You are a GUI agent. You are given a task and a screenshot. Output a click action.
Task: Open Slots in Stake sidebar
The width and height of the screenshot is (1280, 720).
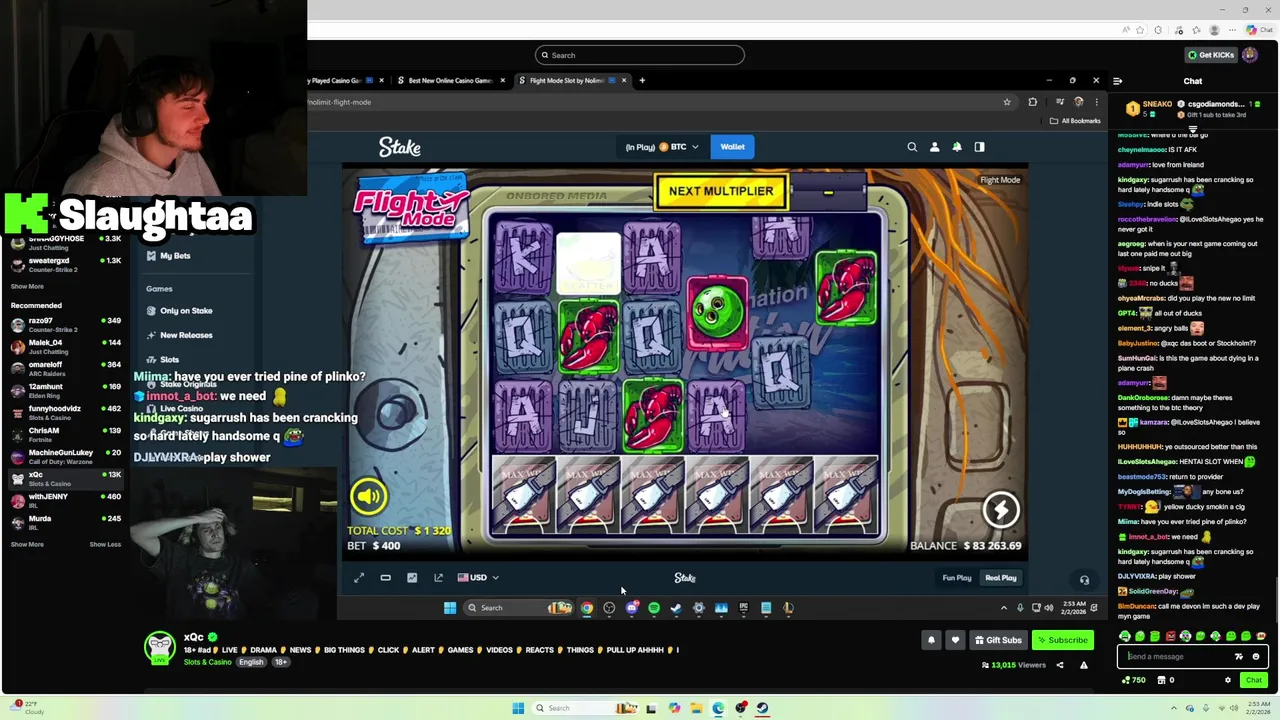tap(169, 360)
